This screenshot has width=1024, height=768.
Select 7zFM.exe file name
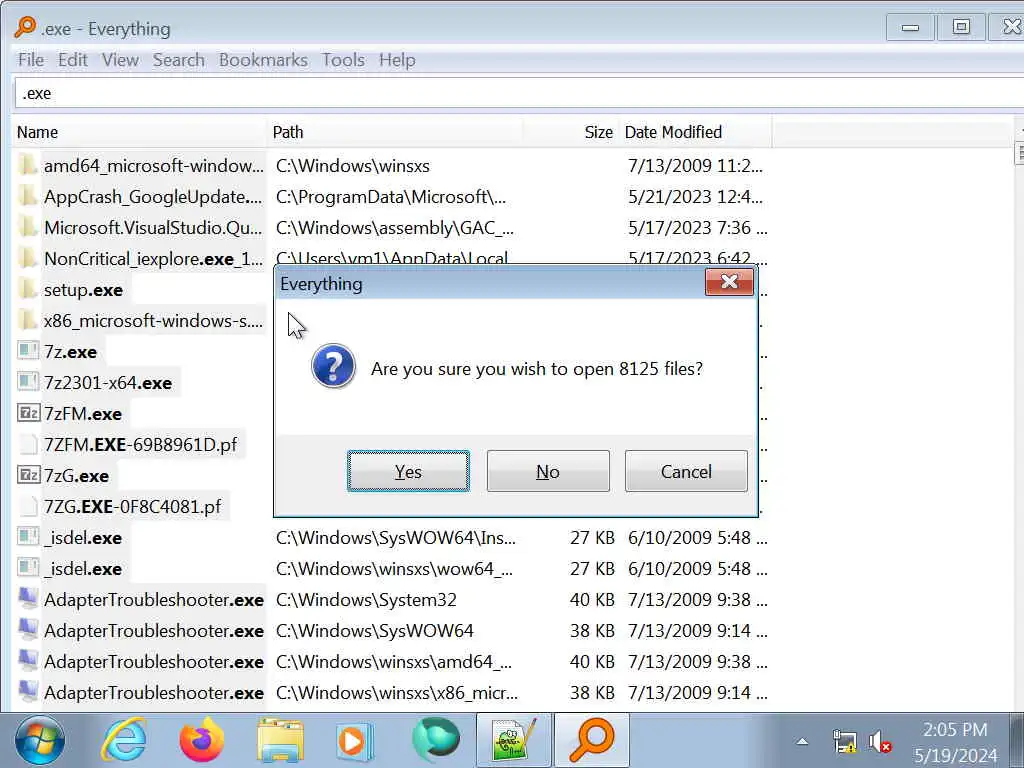pyautogui.click(x=83, y=413)
